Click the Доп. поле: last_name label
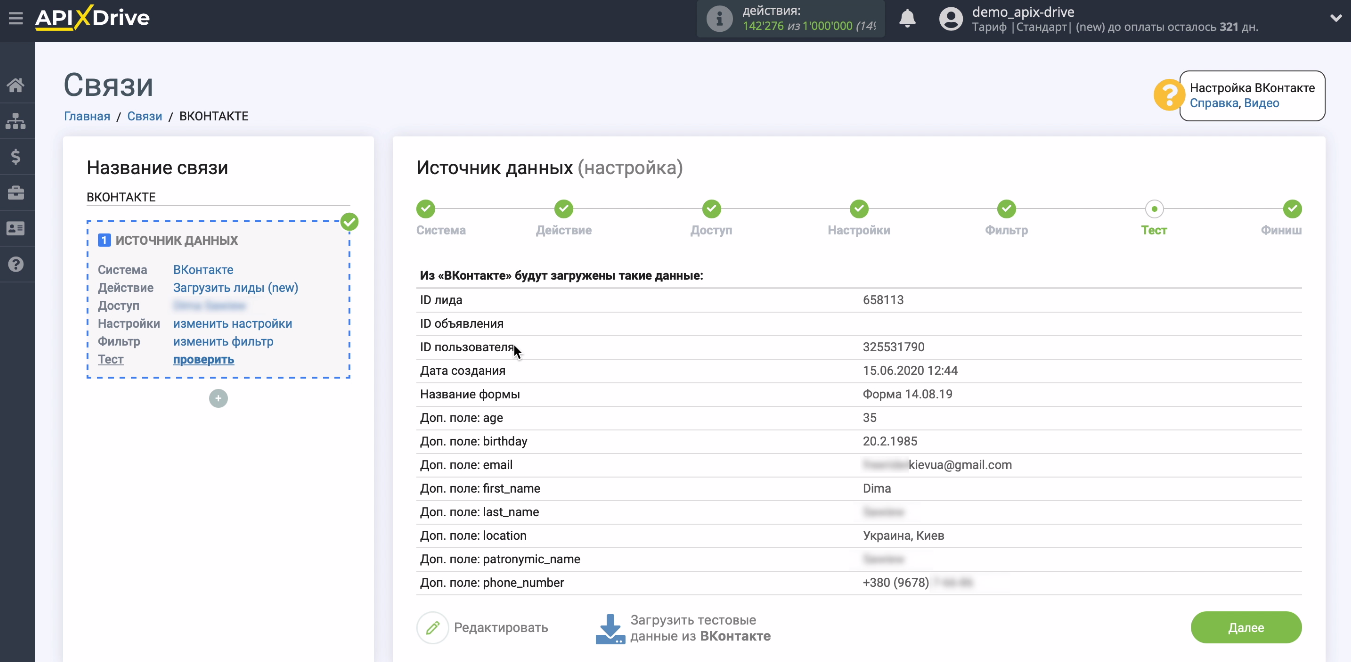1351x662 pixels. coord(480,512)
